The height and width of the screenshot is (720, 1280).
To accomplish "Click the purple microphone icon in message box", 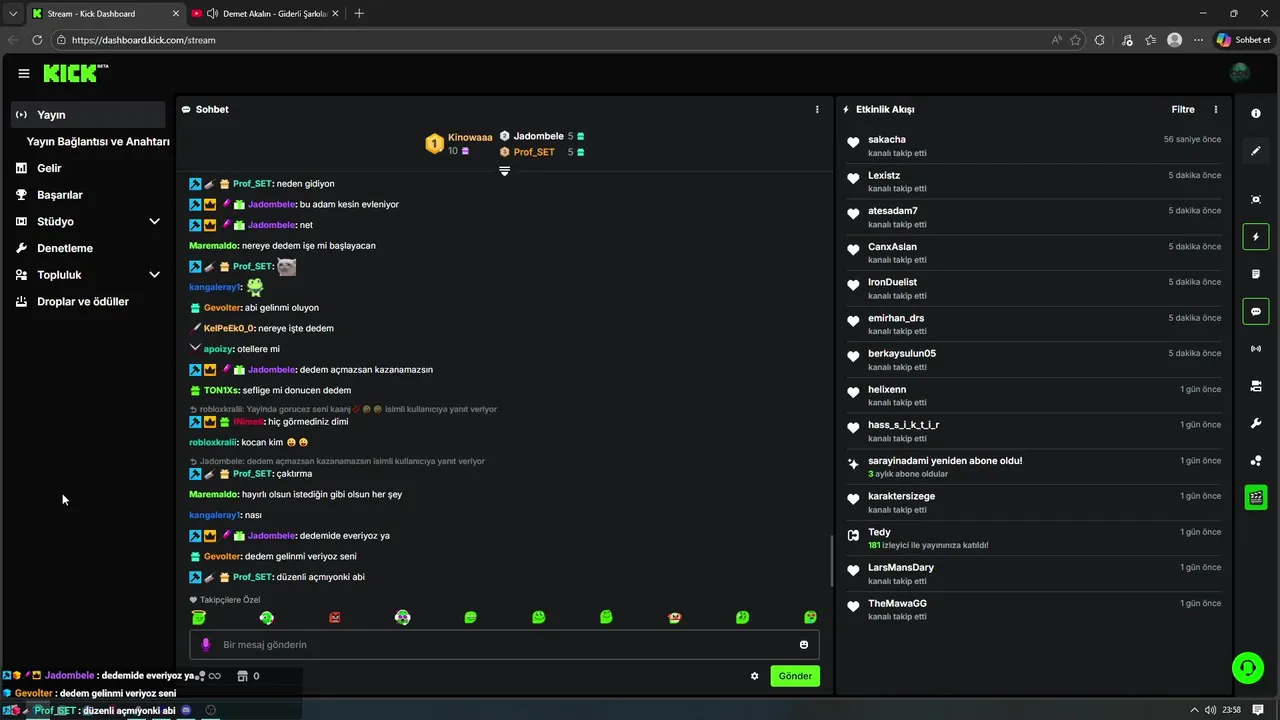I will [206, 645].
